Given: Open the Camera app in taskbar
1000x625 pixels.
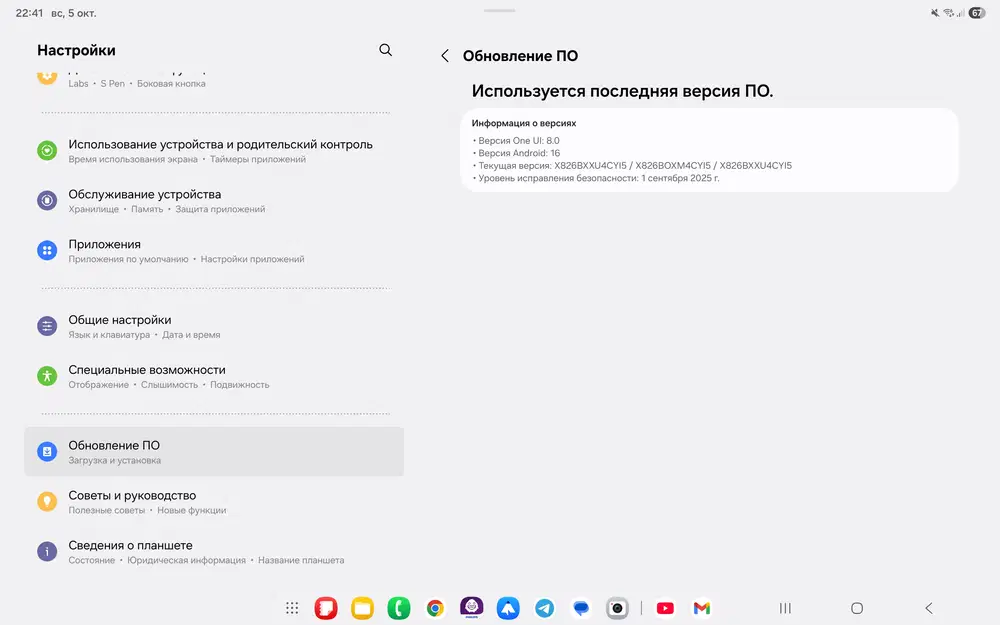Looking at the screenshot, I should pyautogui.click(x=617, y=608).
